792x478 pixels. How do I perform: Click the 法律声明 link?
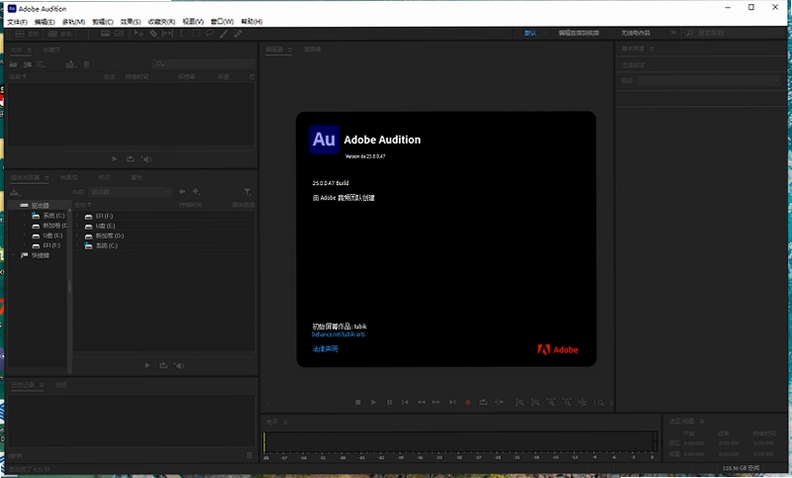point(325,349)
